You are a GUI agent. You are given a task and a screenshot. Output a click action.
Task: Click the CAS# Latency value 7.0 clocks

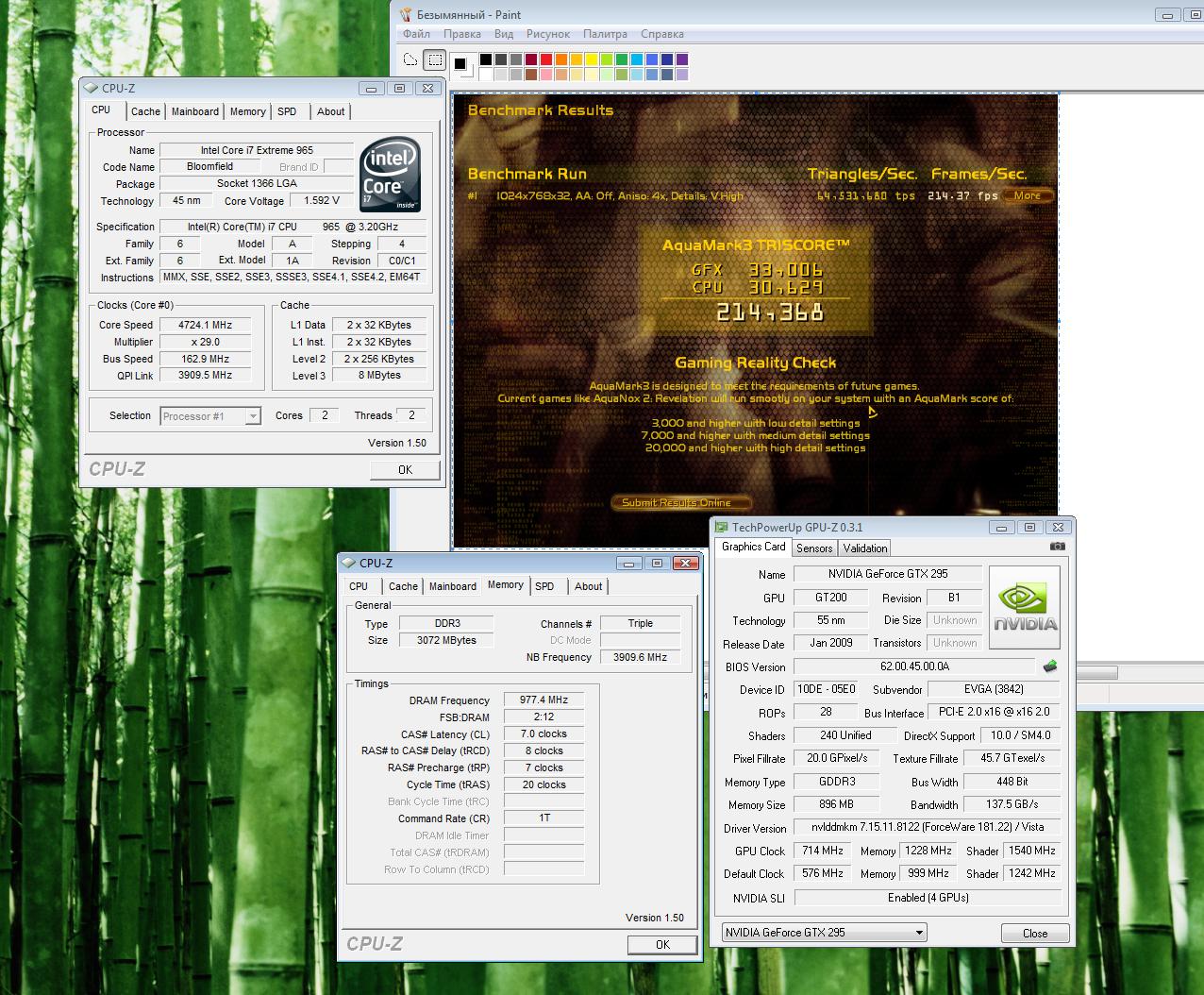(543, 734)
